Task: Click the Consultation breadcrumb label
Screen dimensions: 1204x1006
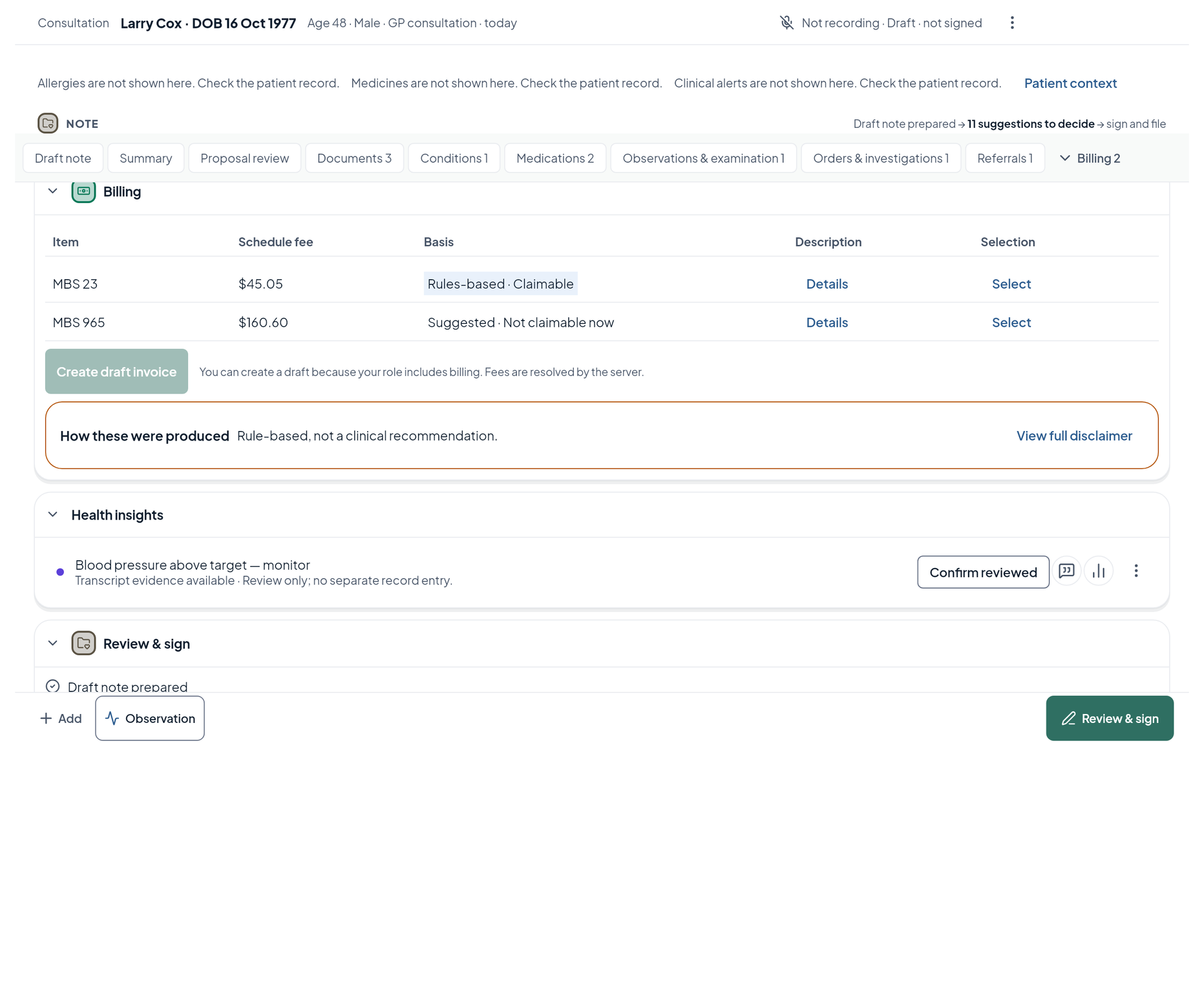Action: point(73,23)
